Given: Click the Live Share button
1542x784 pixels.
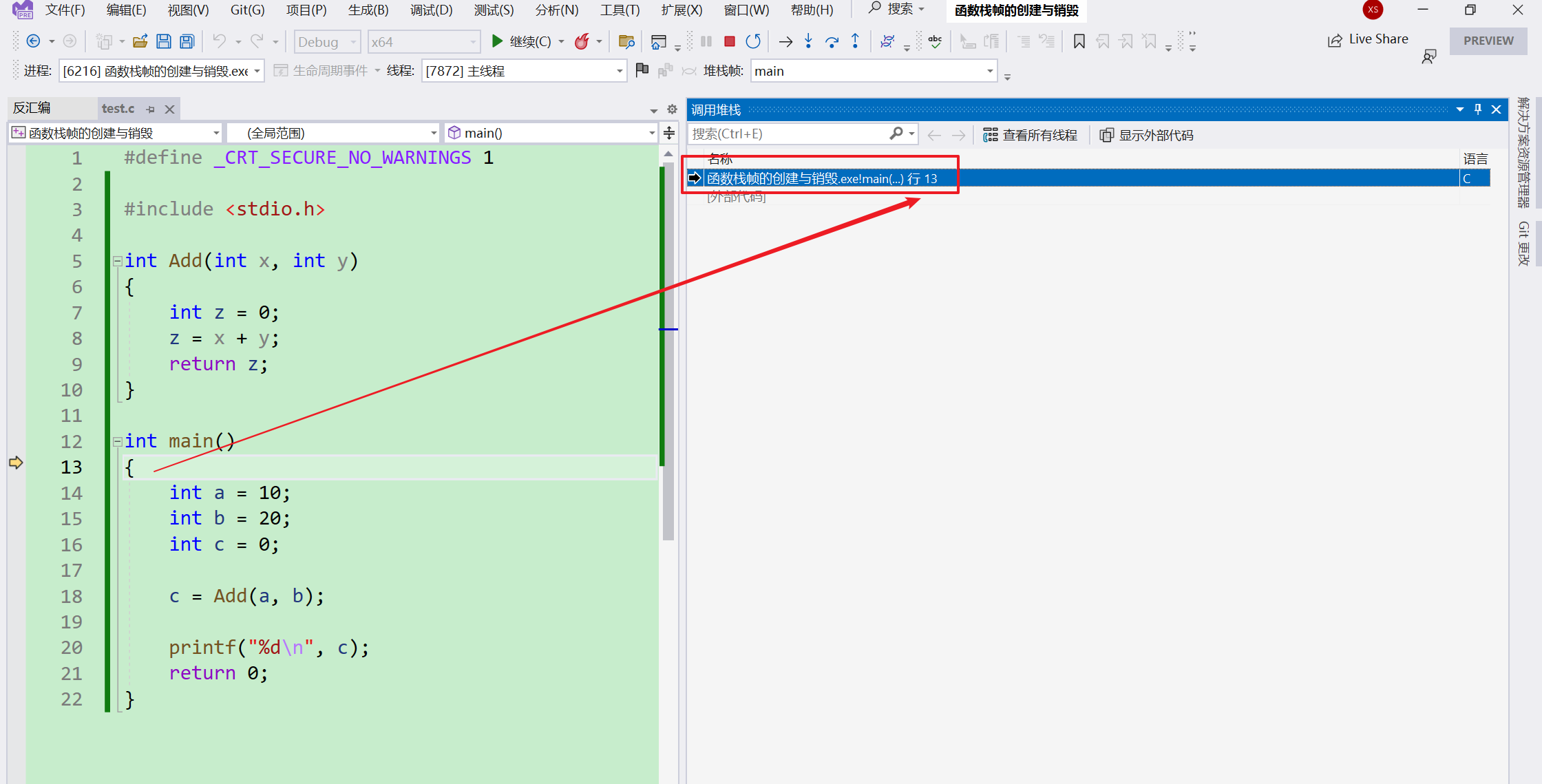Looking at the screenshot, I should (1368, 39).
